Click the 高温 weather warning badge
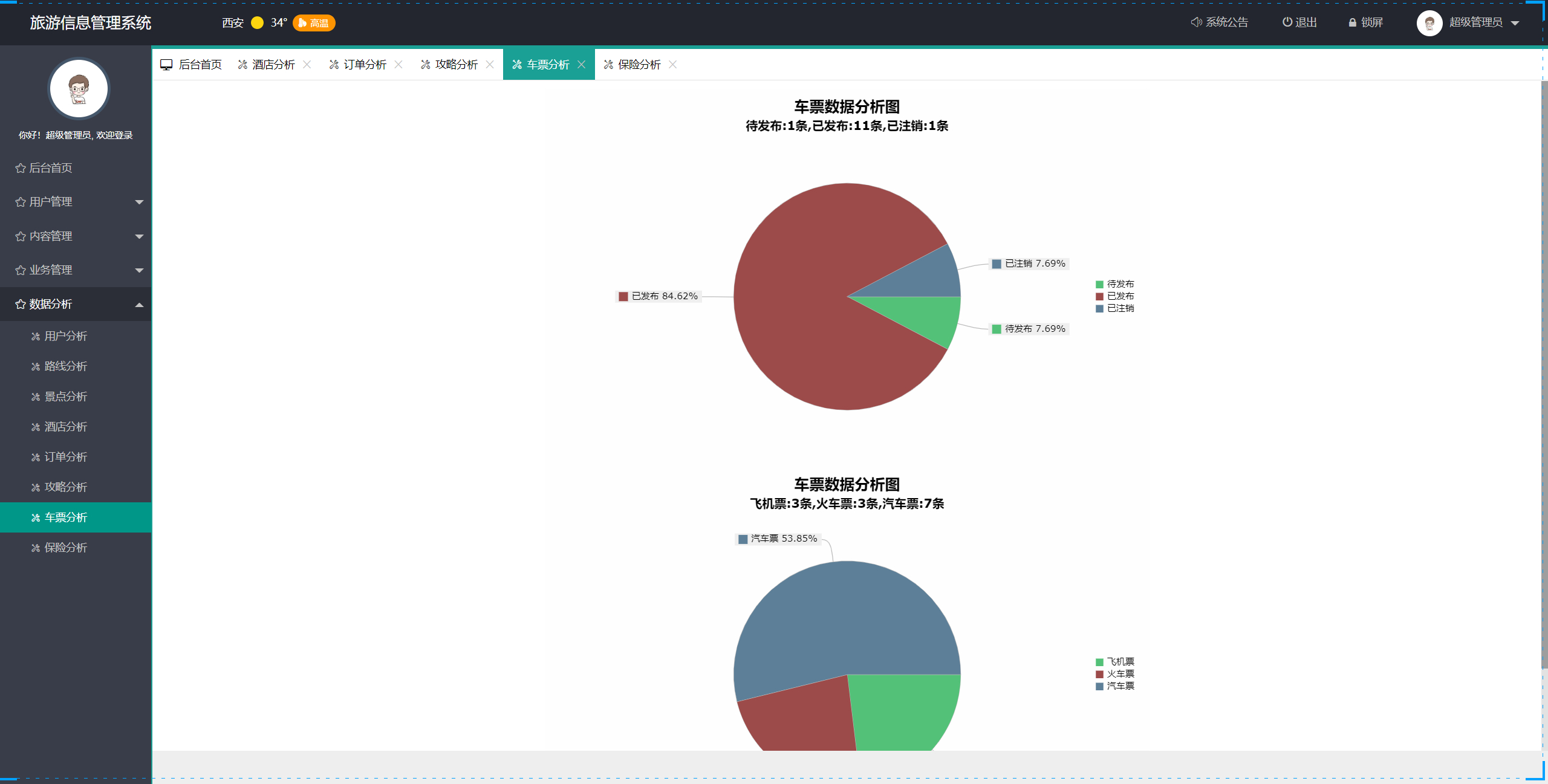Image resolution: width=1548 pixels, height=784 pixels. [x=314, y=23]
